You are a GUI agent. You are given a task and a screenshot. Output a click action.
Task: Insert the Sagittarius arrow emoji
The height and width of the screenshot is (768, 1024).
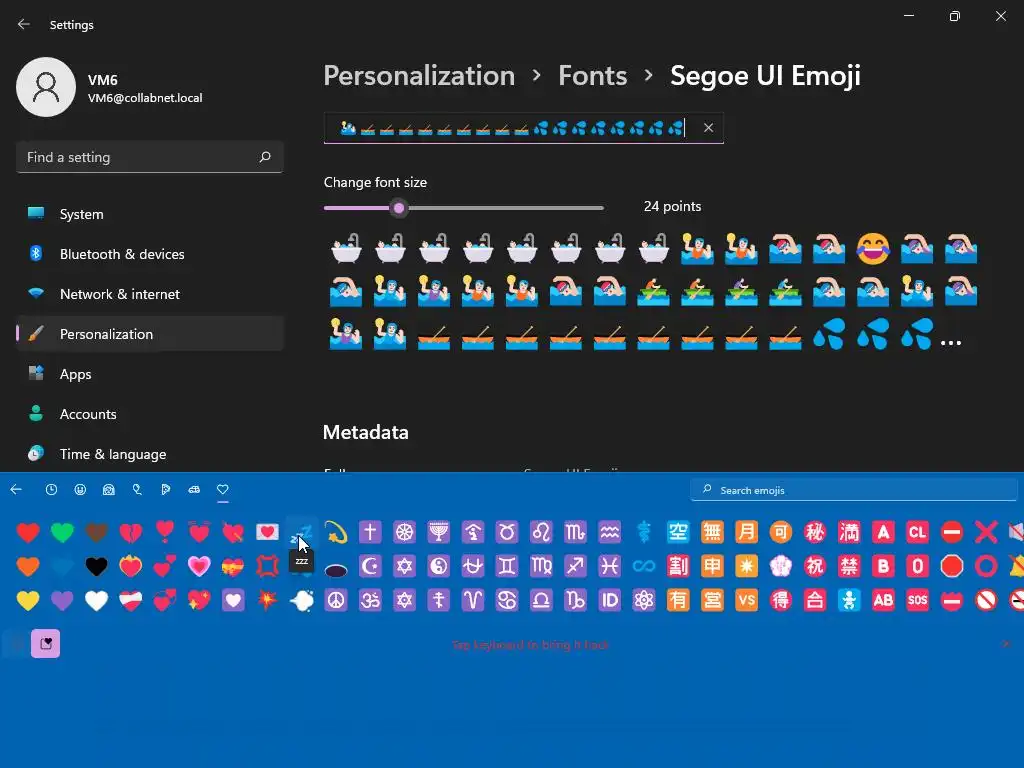pyautogui.click(x=575, y=566)
